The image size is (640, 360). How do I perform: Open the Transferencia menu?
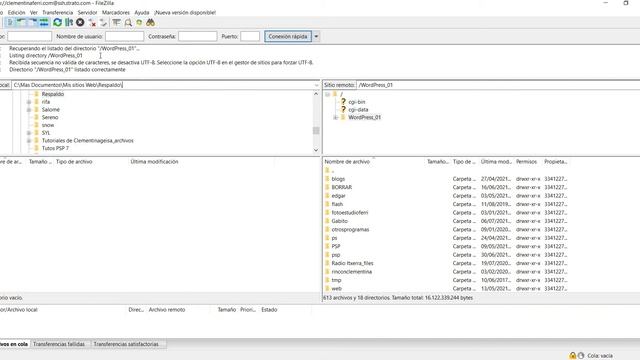57,13
